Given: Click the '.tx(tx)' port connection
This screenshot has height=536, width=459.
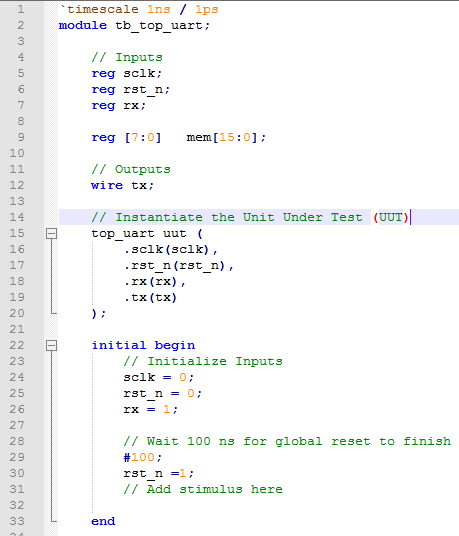Looking at the screenshot, I should [x=150, y=297].
